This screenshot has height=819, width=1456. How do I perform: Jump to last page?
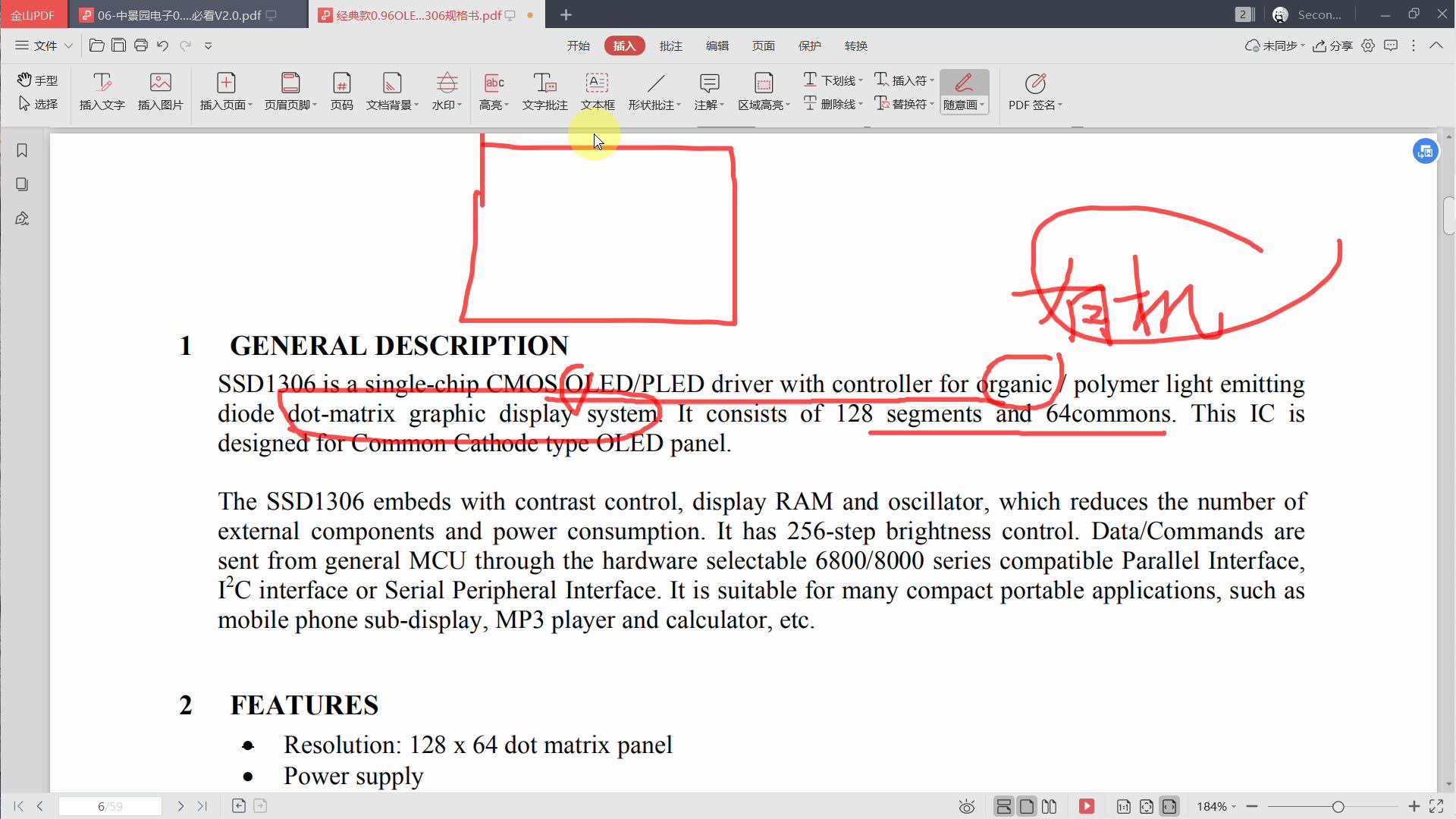tap(202, 806)
